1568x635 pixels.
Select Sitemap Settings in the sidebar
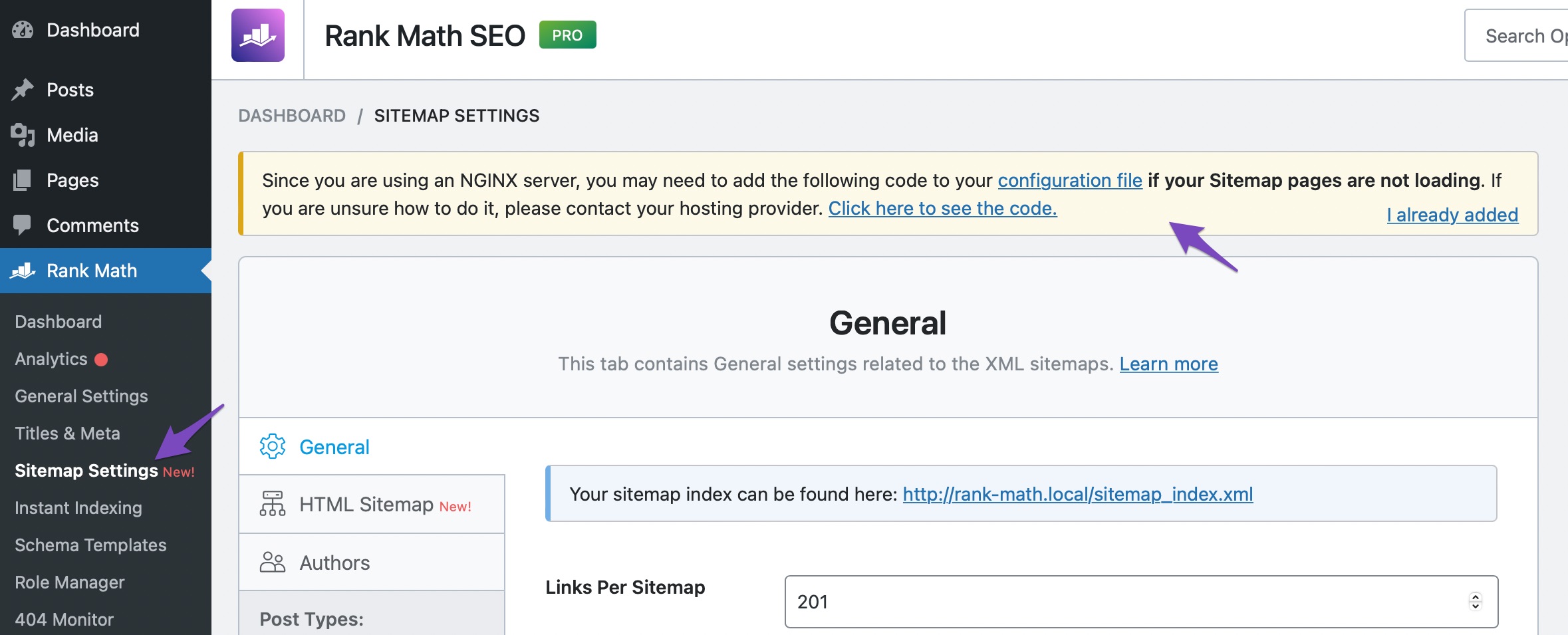[86, 471]
